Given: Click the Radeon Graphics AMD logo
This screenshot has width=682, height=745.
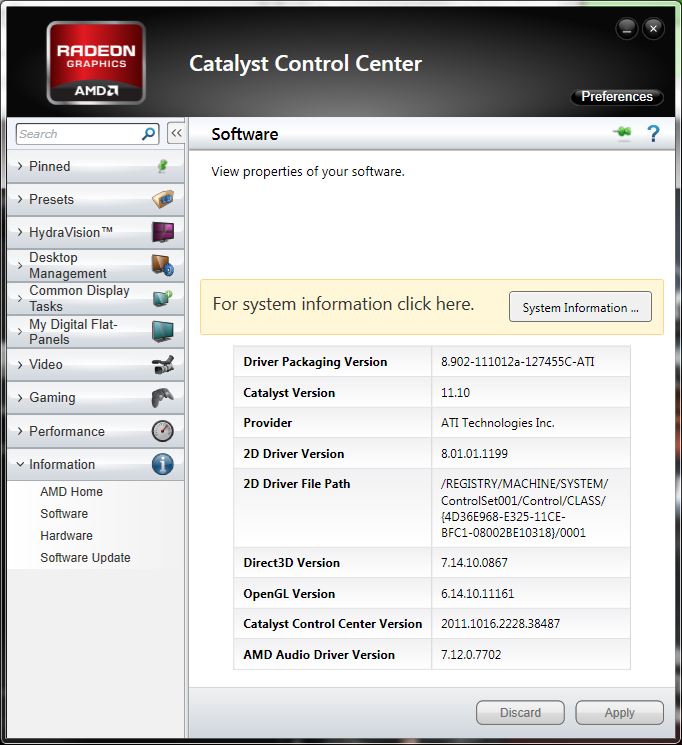Looking at the screenshot, I should point(96,63).
